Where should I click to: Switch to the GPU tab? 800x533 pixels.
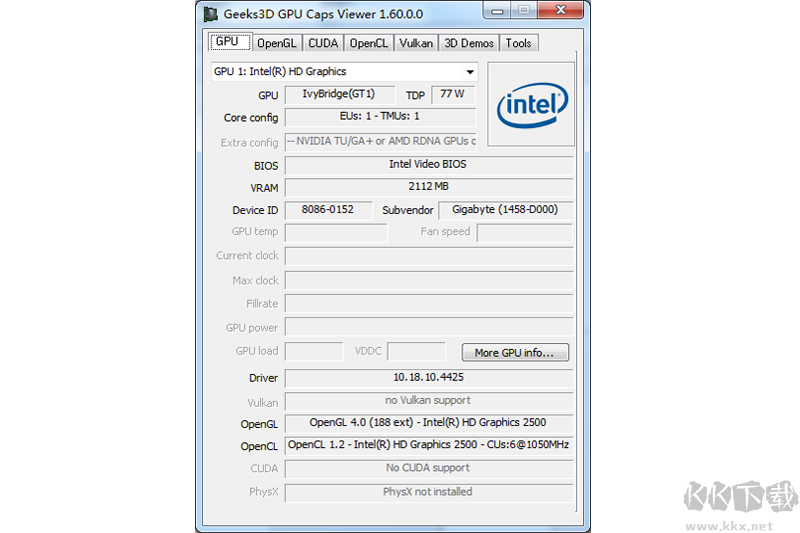(229, 42)
